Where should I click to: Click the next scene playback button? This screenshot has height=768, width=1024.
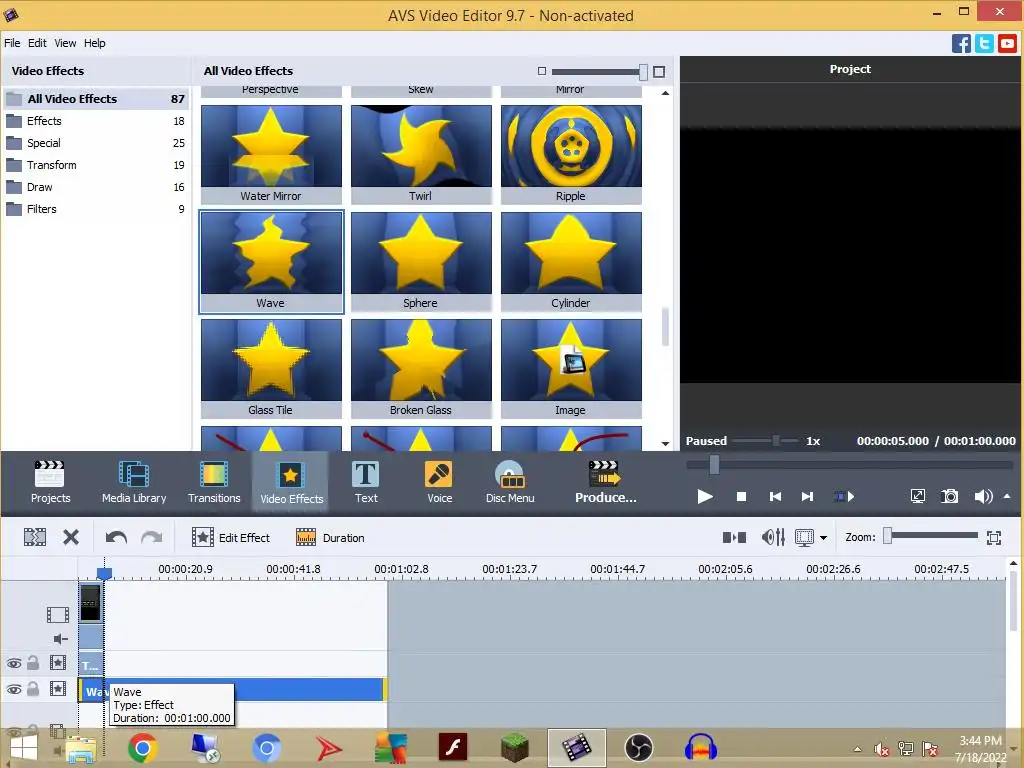click(x=844, y=497)
